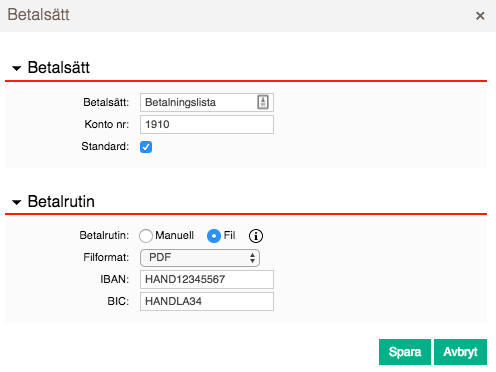This screenshot has width=496, height=372.
Task: Open the lookup icon in Betalsätt field
Action: click(263, 102)
